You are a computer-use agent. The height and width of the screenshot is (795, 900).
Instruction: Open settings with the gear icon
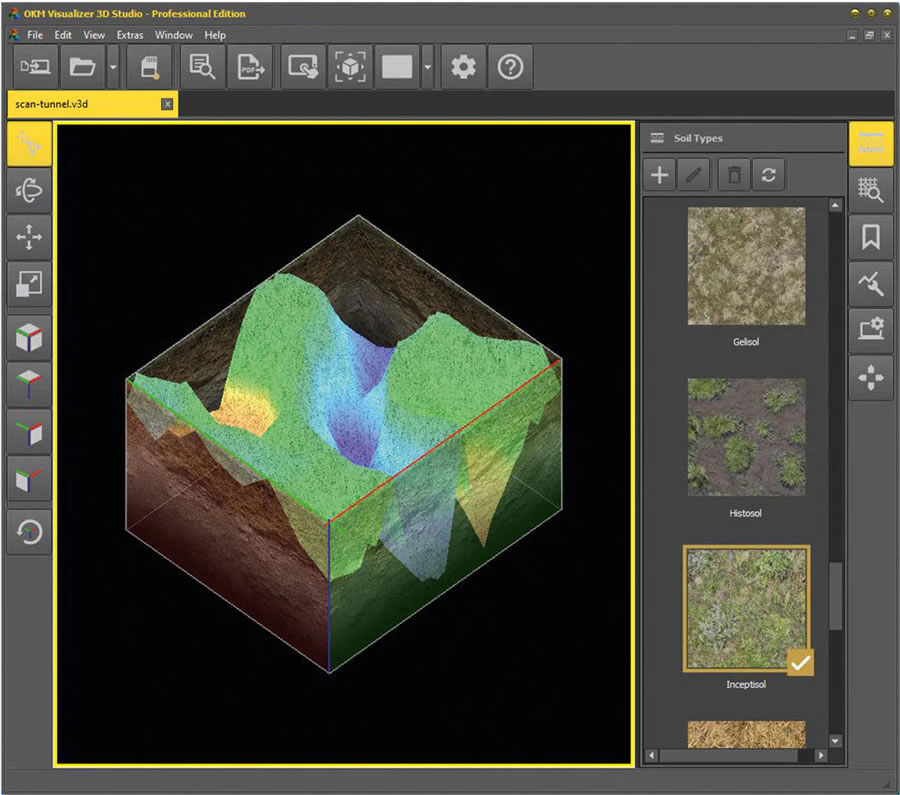click(x=463, y=67)
